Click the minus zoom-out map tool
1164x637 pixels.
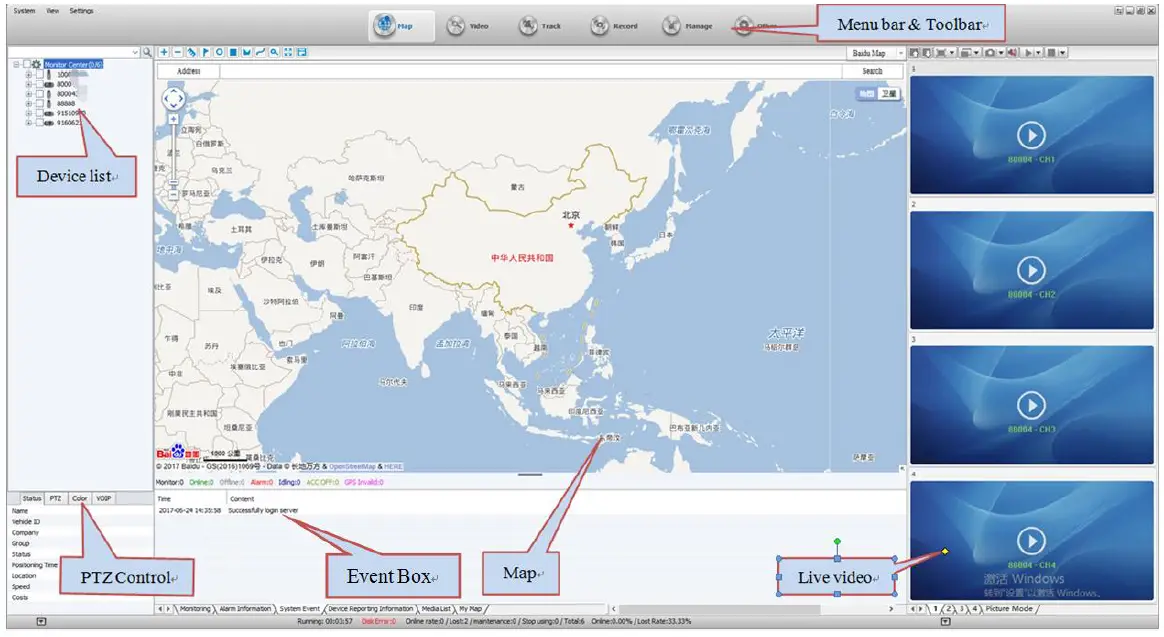click(177, 52)
